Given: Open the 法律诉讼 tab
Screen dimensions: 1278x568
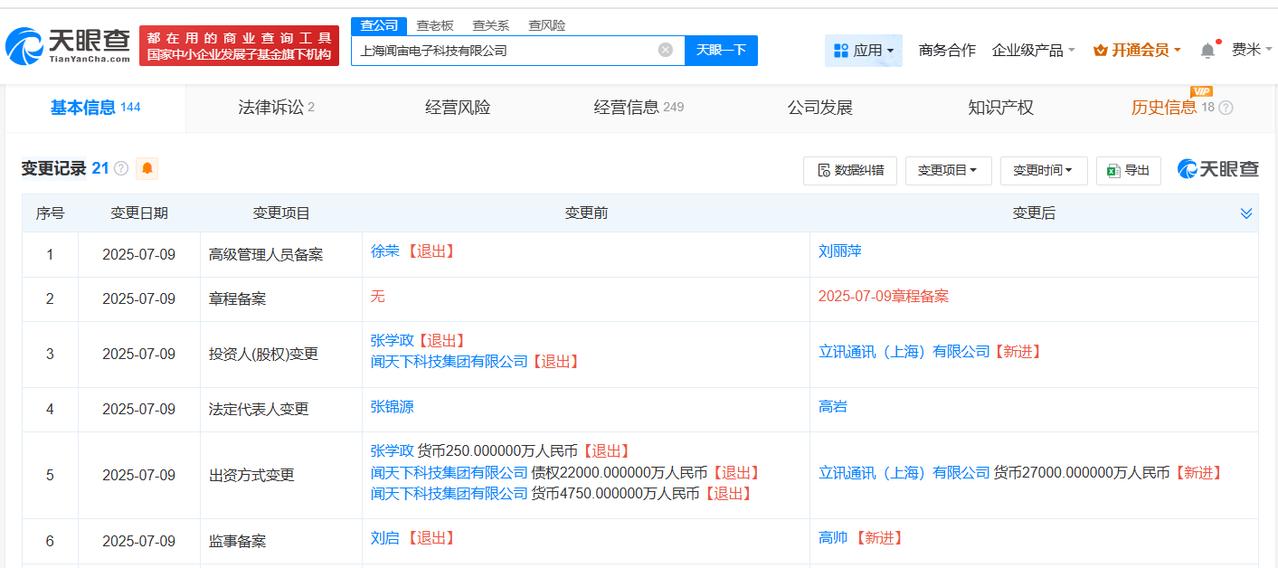Looking at the screenshot, I should point(276,108).
